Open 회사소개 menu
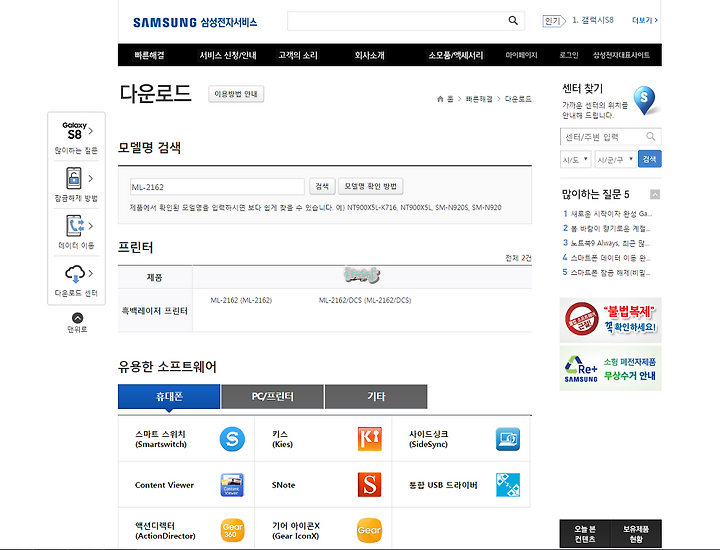Screen dimensions: 720x550 tap(369, 55)
